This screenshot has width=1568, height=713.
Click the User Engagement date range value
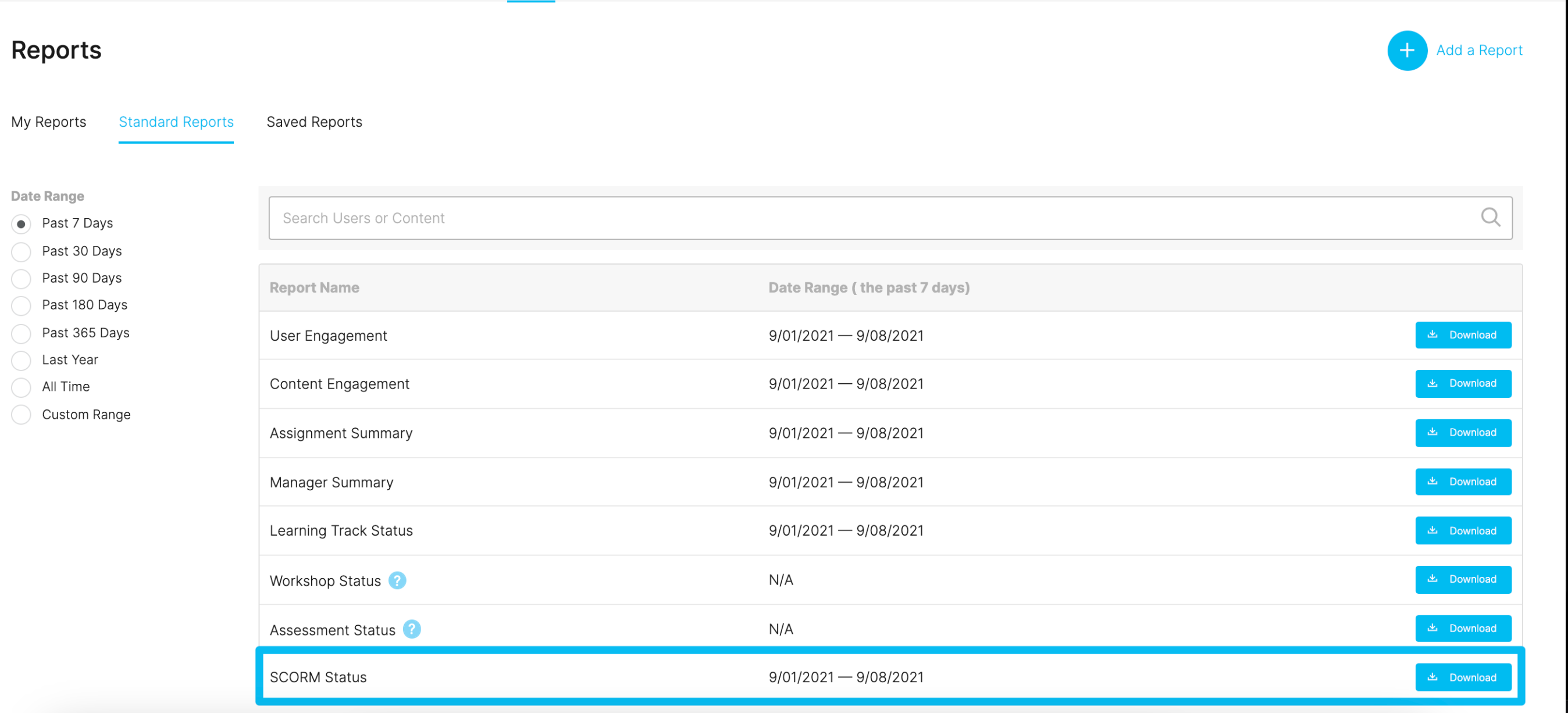[x=846, y=336]
